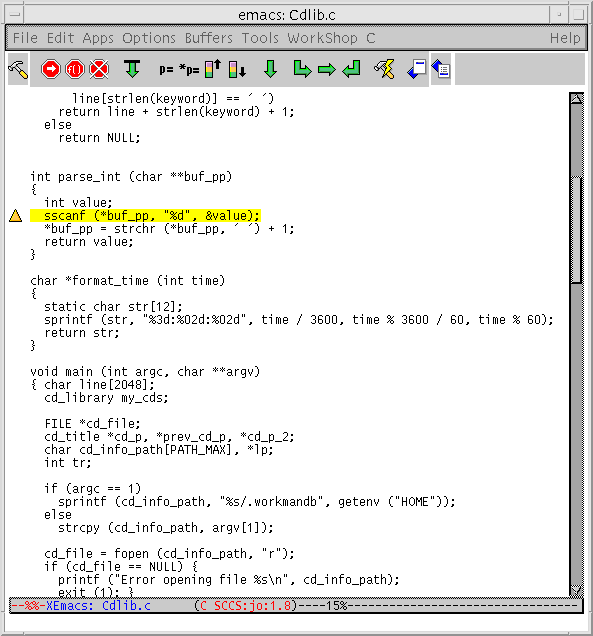The image size is (593, 636).
Task: Step out with green return arrow icon
Action: (351, 69)
